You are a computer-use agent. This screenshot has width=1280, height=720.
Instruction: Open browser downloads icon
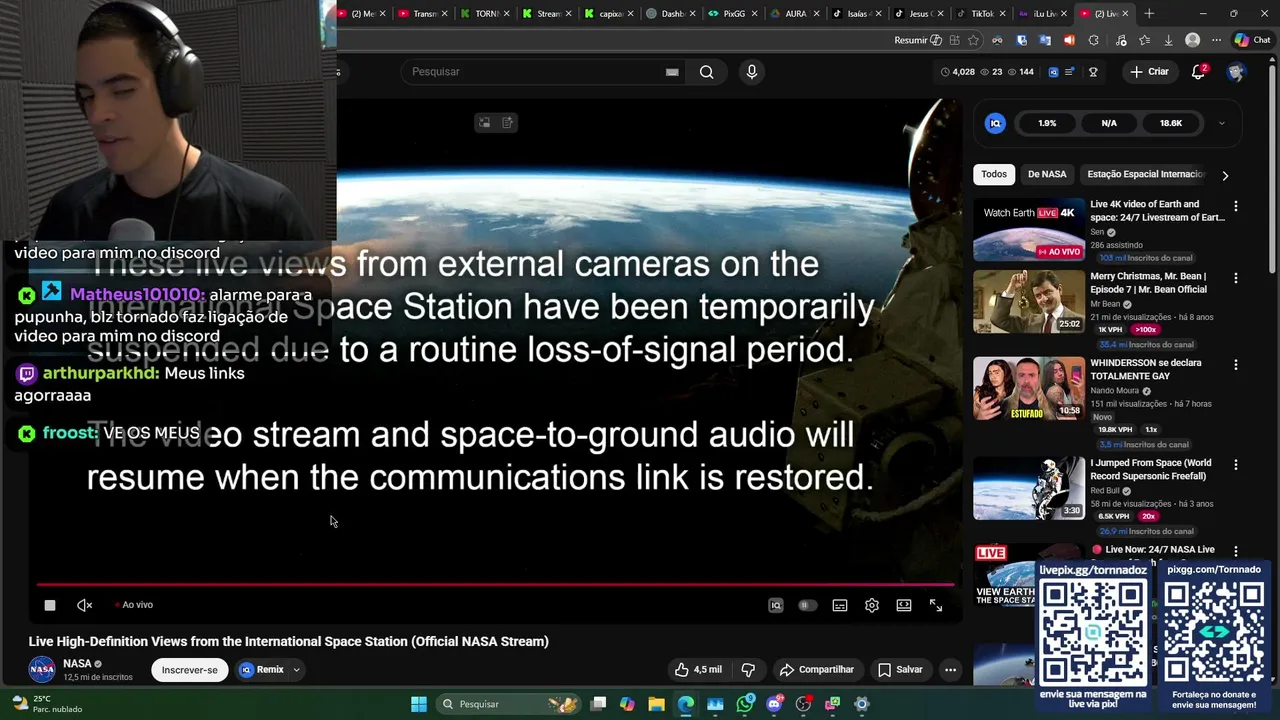[x=1168, y=40]
